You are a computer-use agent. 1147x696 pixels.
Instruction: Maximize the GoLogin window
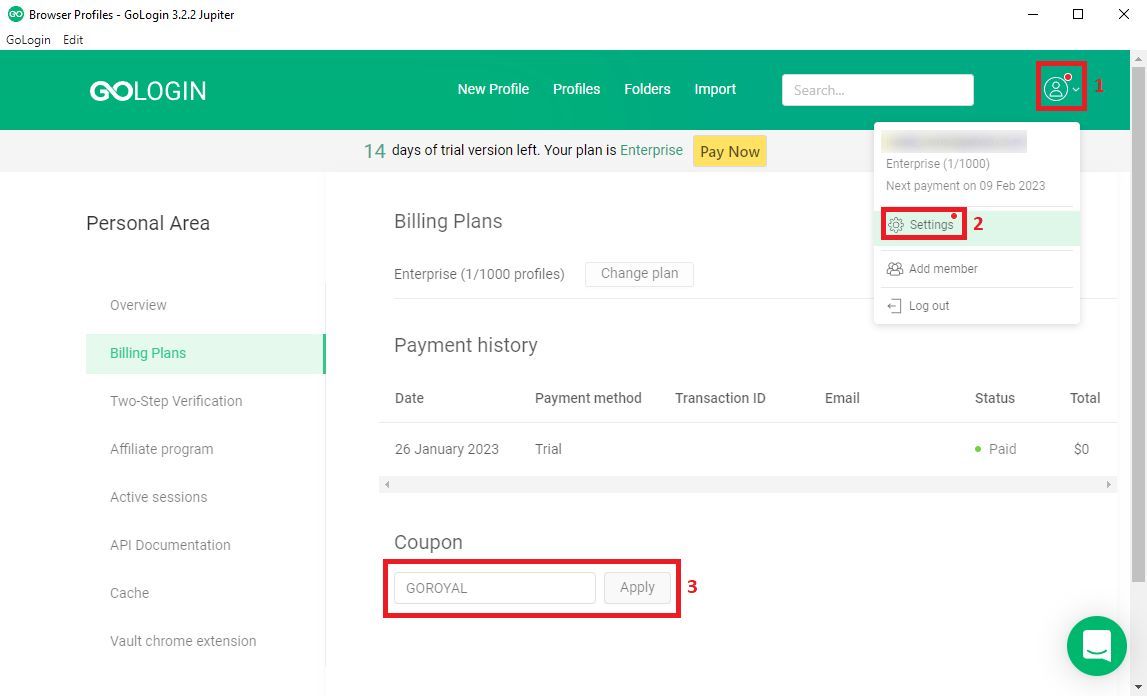click(1078, 14)
